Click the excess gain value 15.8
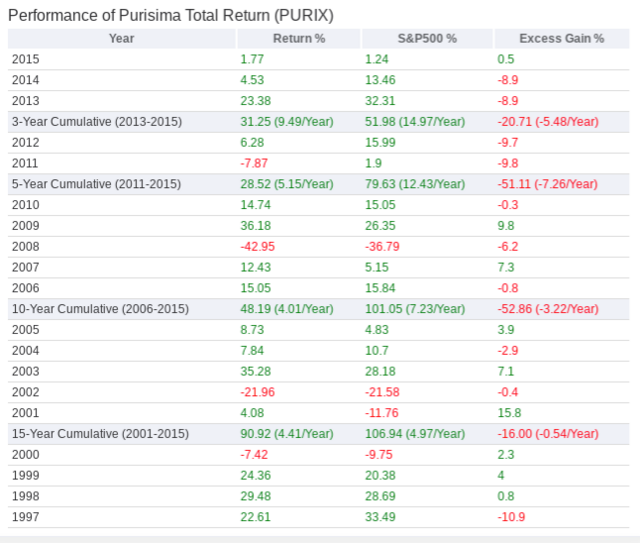640x543 pixels. click(x=509, y=413)
